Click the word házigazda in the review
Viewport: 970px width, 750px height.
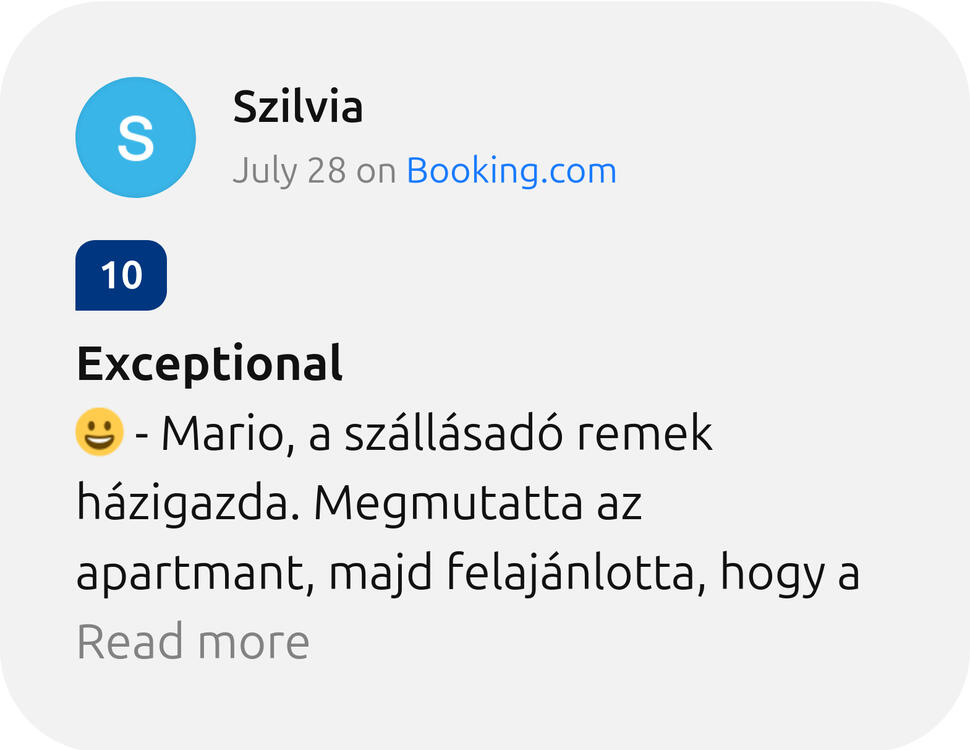(188, 505)
